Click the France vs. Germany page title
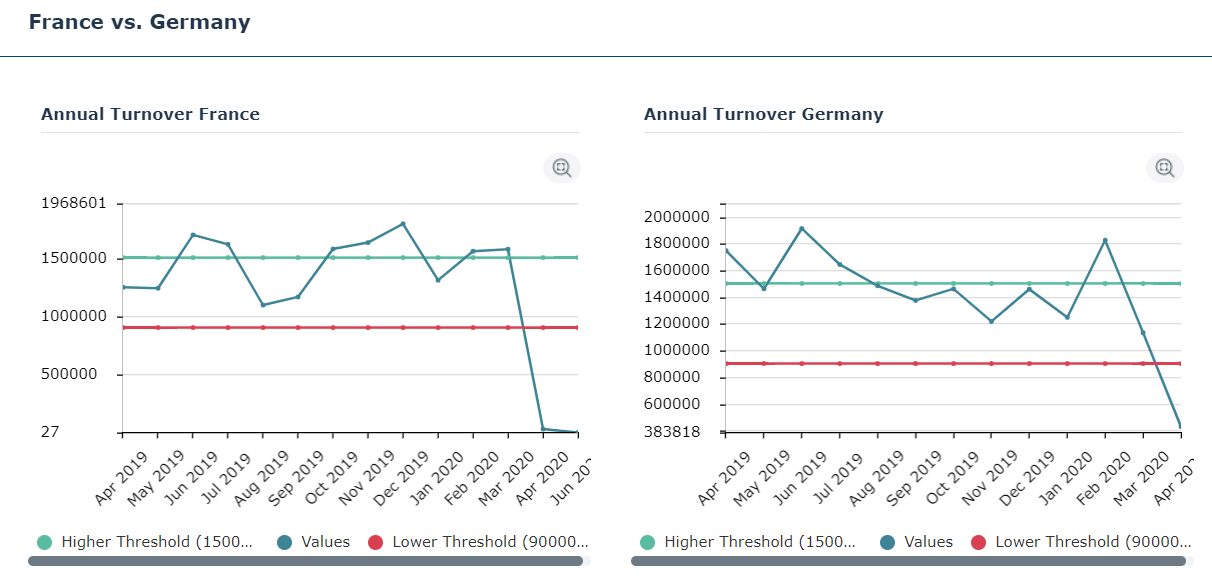 point(140,22)
